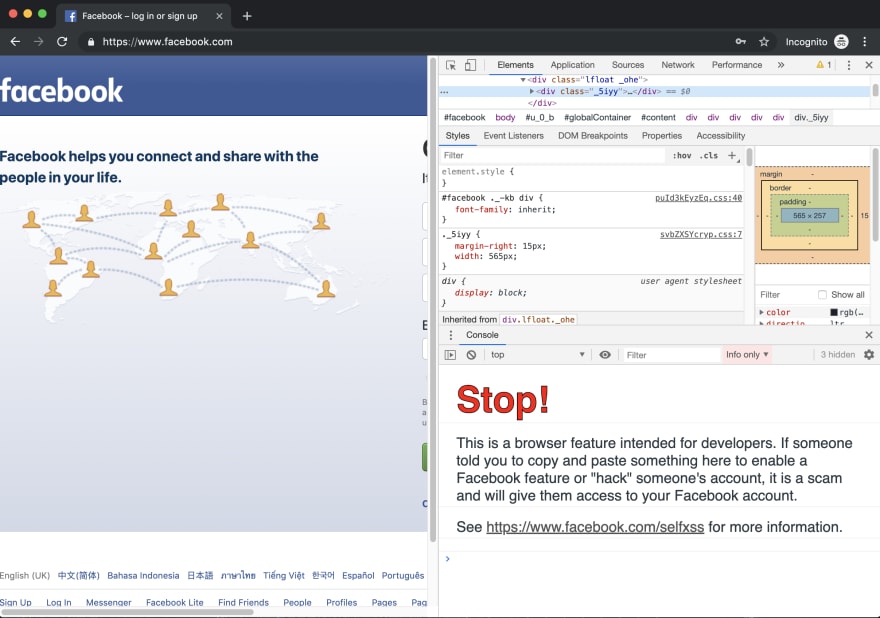Click the browser back arrow

(x=15, y=42)
